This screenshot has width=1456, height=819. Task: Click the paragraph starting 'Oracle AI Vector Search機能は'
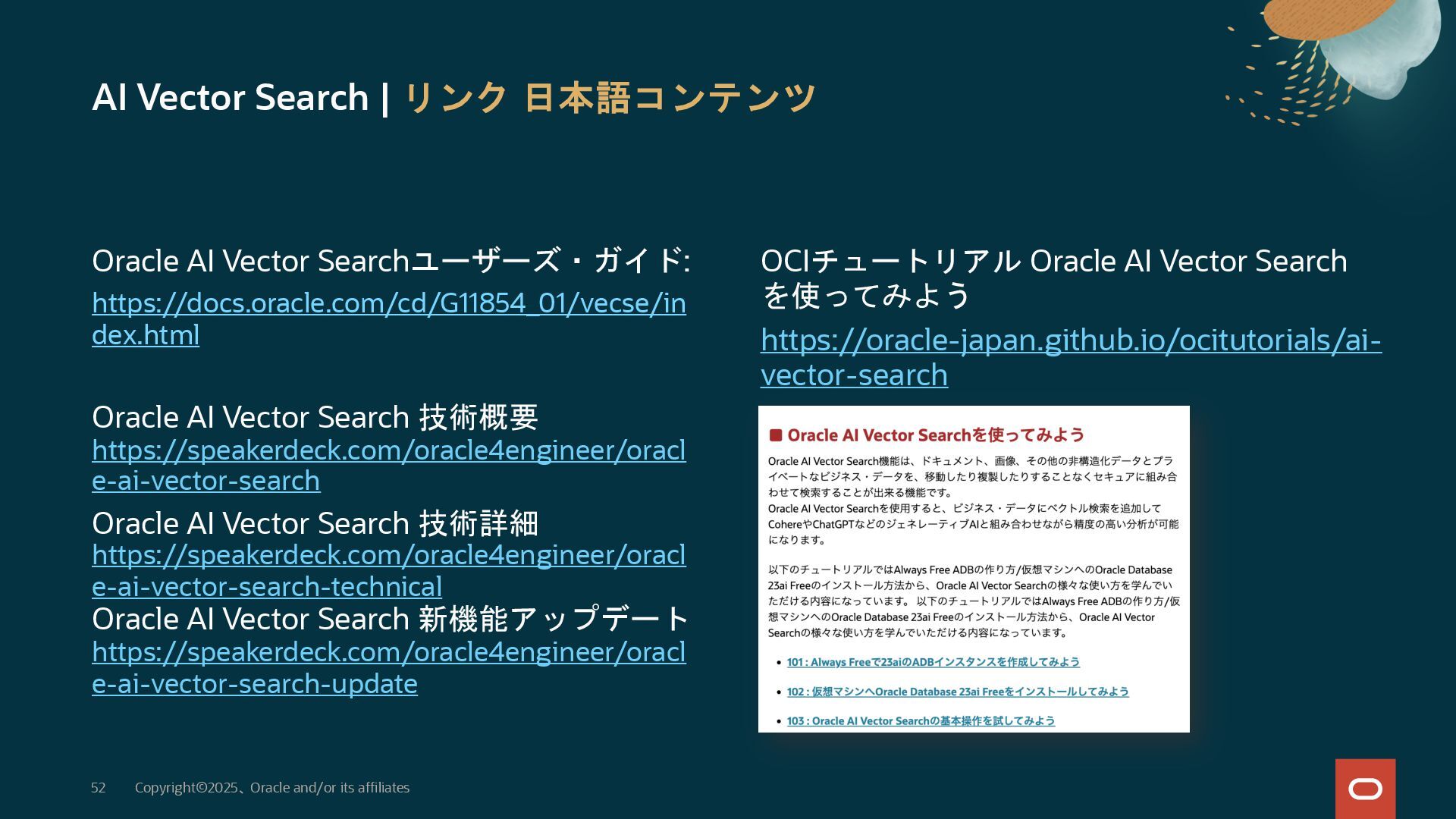tap(973, 477)
